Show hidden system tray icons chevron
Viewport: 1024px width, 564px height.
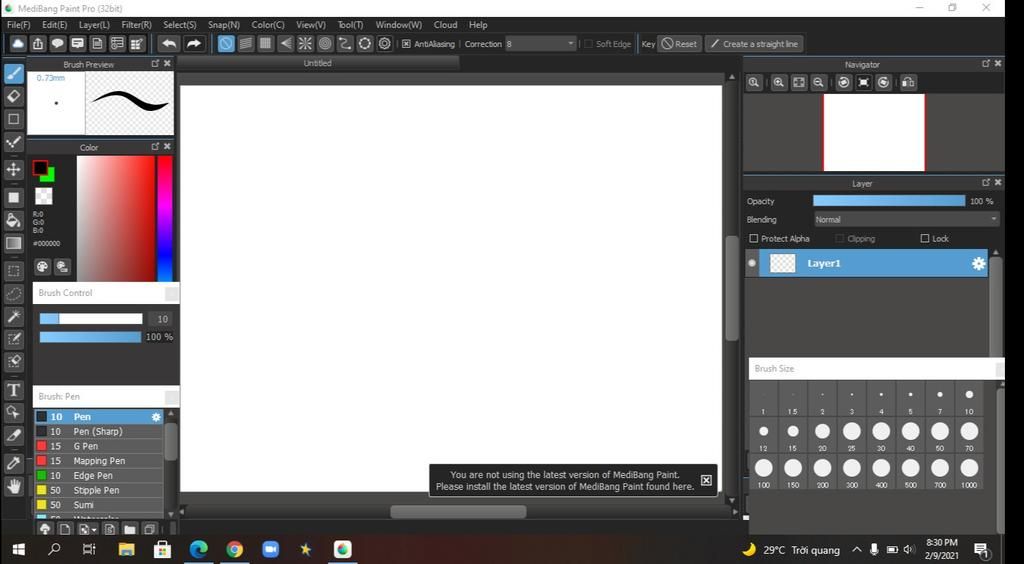click(x=857, y=550)
